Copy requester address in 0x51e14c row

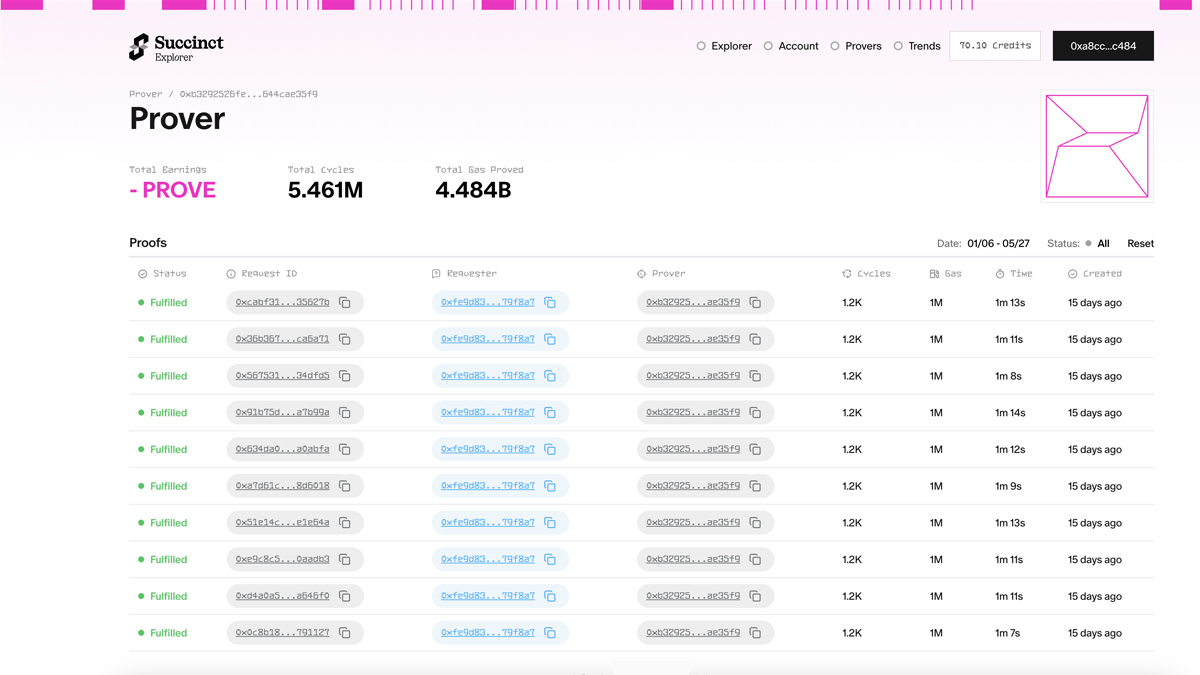point(550,523)
